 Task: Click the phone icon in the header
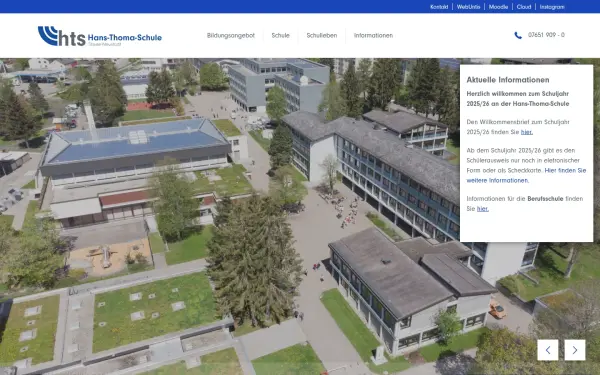coord(518,35)
